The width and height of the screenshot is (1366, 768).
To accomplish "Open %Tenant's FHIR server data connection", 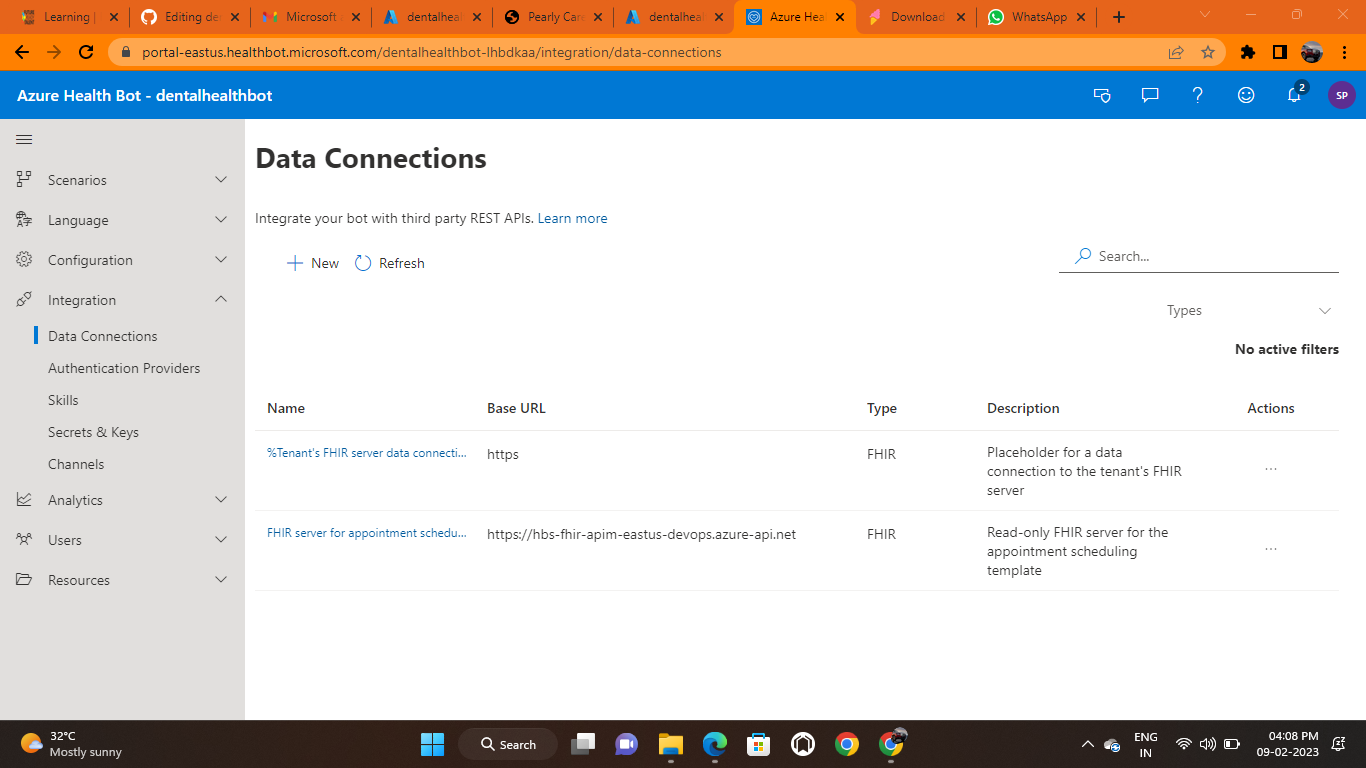I will pos(367,453).
